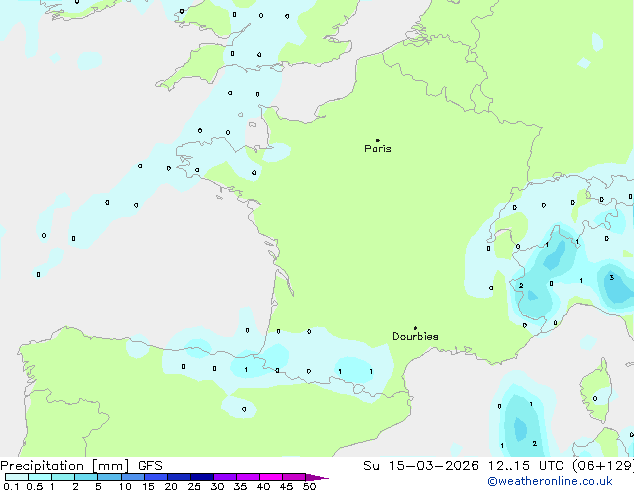Click the 'Precipitation [mm] GFS' title
Viewport: 634px width, 490px height.
click(x=81, y=466)
